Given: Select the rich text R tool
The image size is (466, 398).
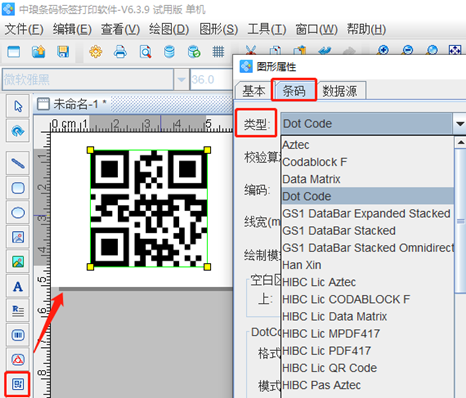Looking at the screenshot, I should 18,311.
